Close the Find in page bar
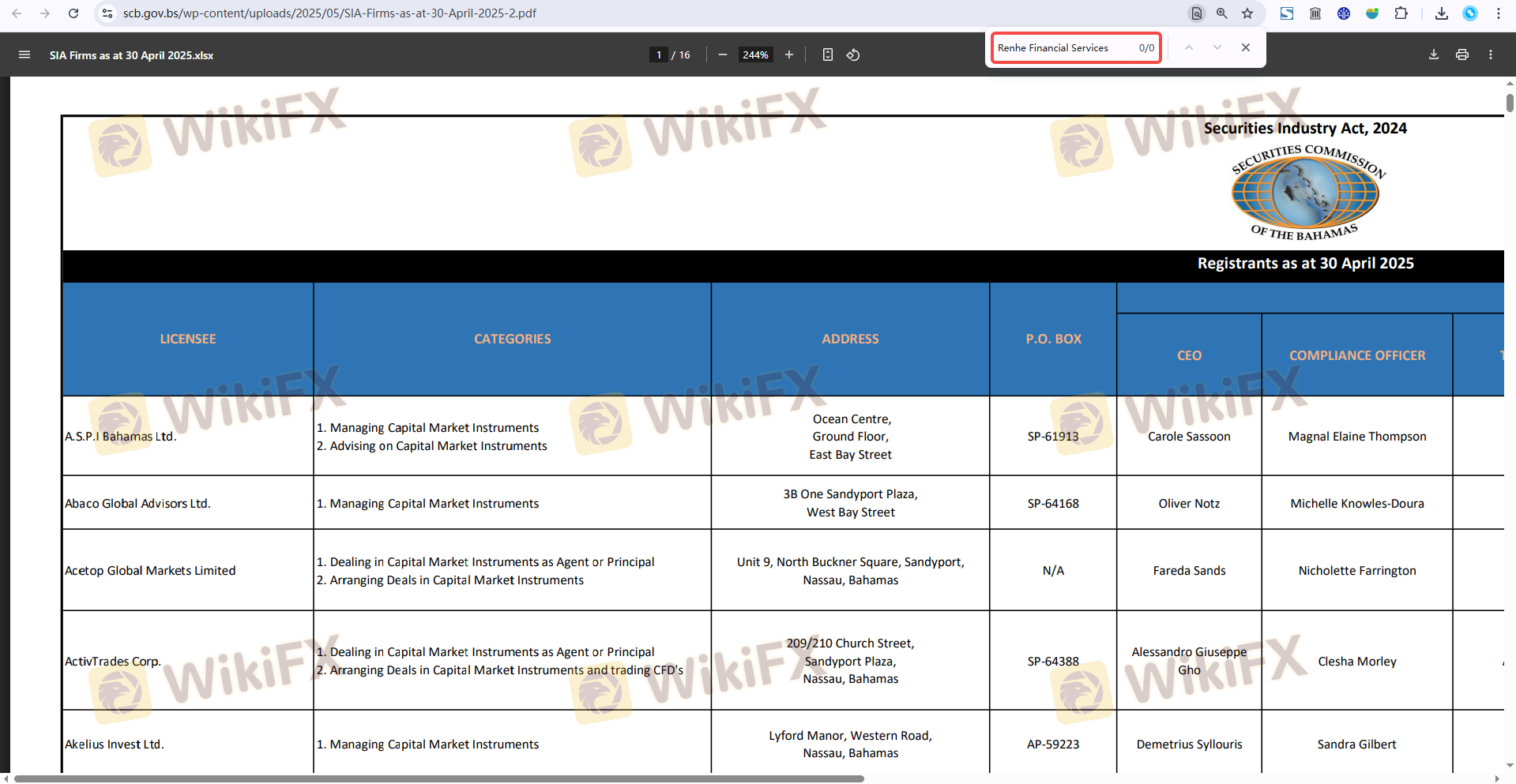The image size is (1516, 784). (1246, 48)
